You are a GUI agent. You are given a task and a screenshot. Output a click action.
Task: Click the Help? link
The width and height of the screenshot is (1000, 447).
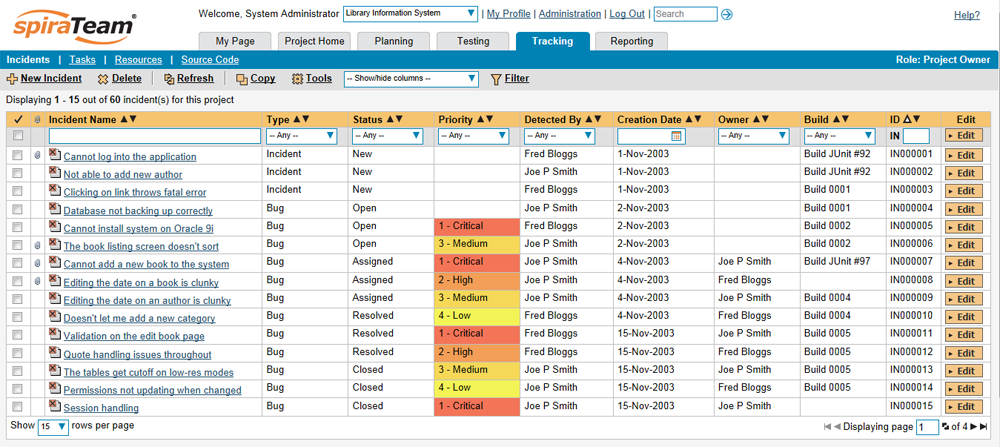[x=967, y=15]
